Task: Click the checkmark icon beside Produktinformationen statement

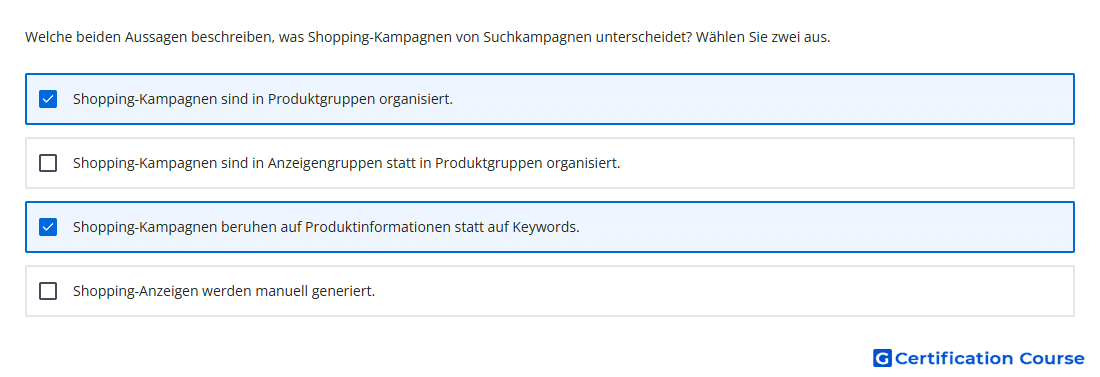Action: [x=48, y=227]
